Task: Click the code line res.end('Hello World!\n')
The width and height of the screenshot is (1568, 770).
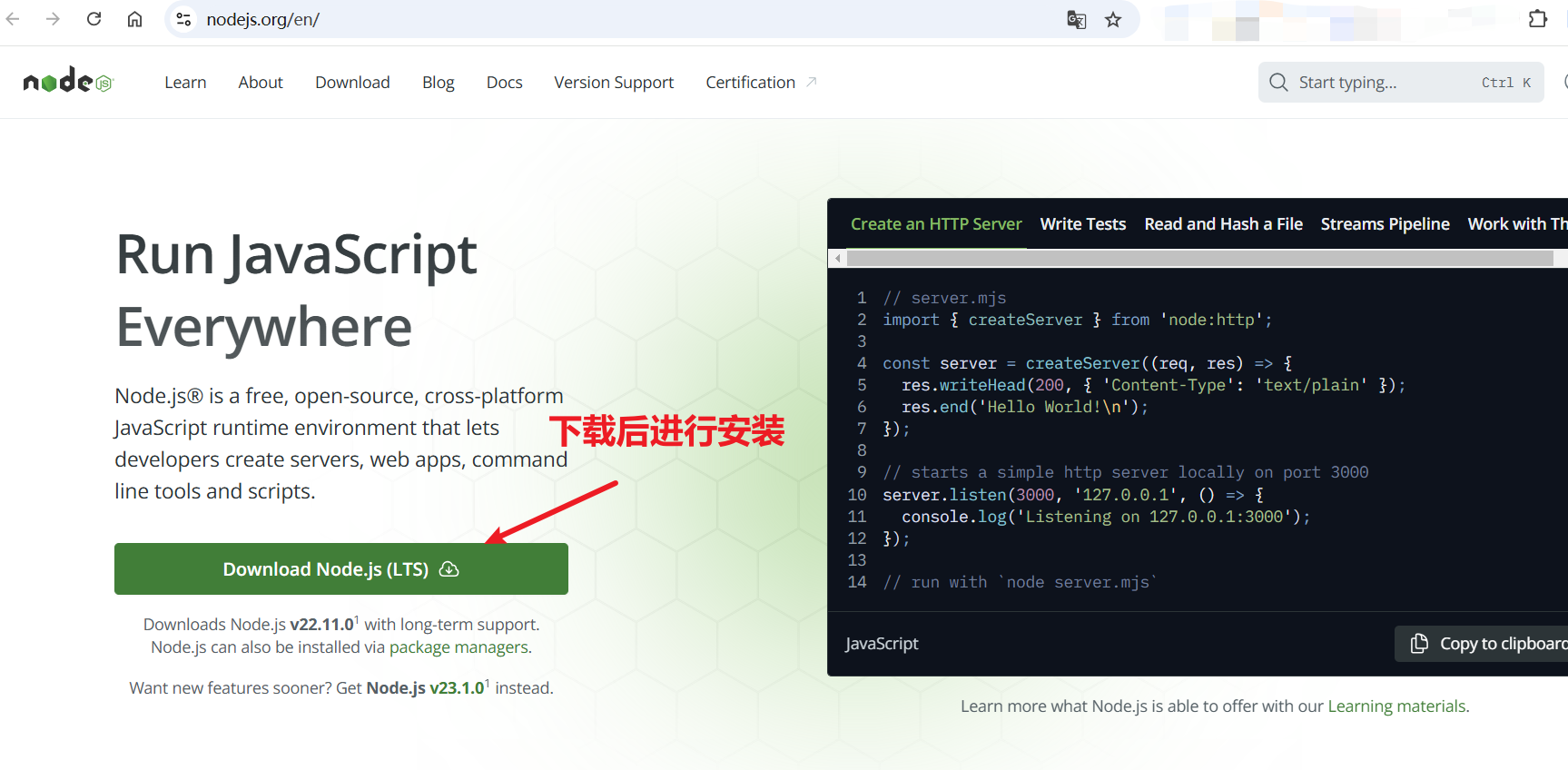Action: coord(1025,407)
